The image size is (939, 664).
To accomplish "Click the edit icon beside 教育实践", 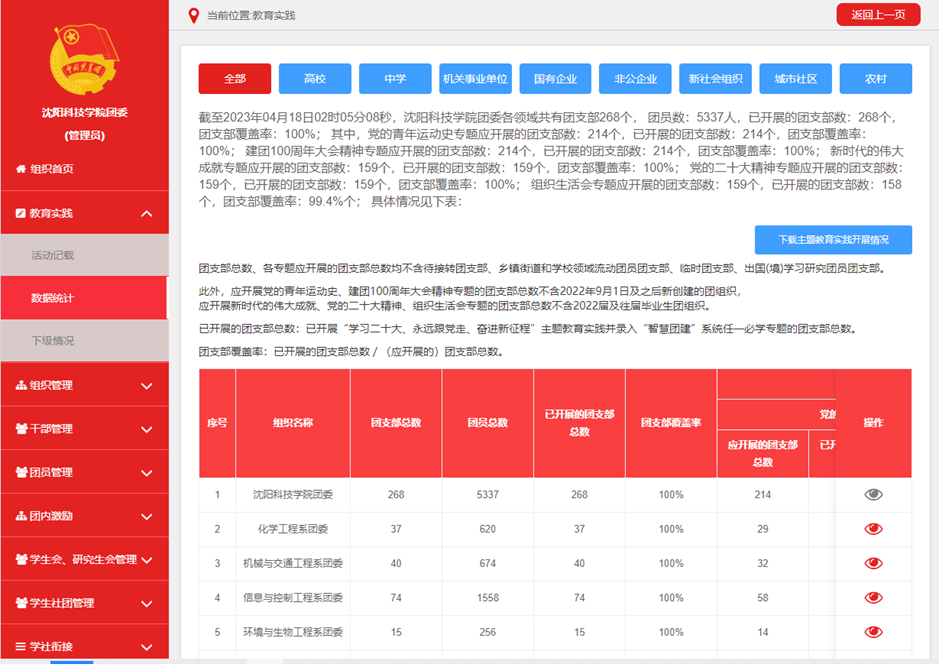I will pos(21,213).
